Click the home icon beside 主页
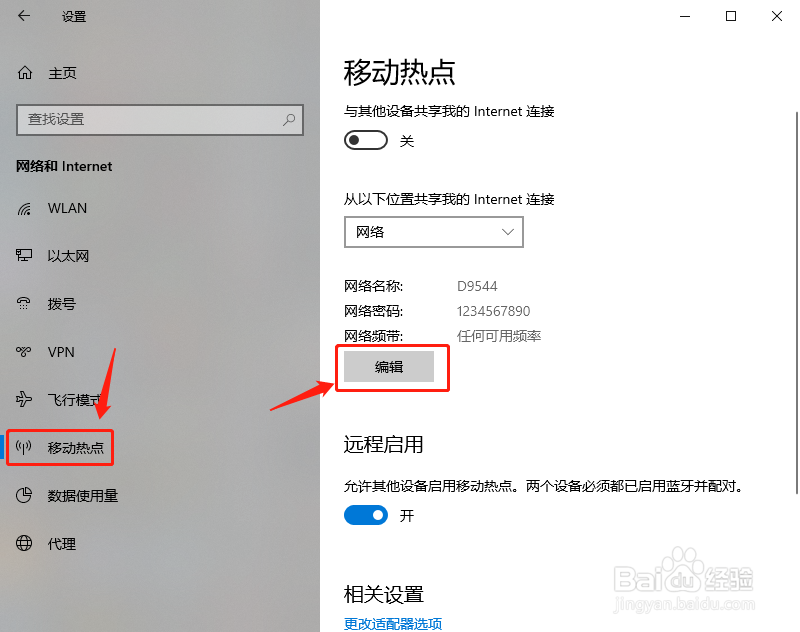800x632 pixels. pyautogui.click(x=24, y=73)
